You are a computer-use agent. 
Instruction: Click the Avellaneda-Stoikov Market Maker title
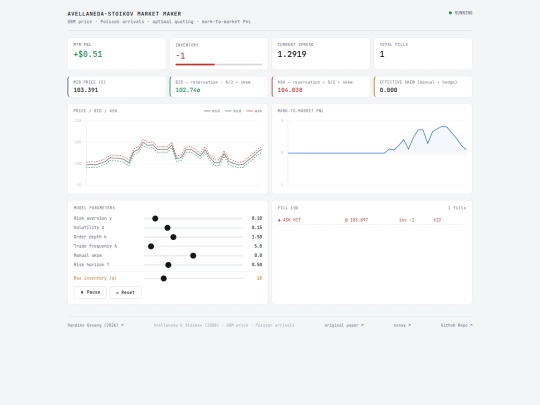(124, 14)
